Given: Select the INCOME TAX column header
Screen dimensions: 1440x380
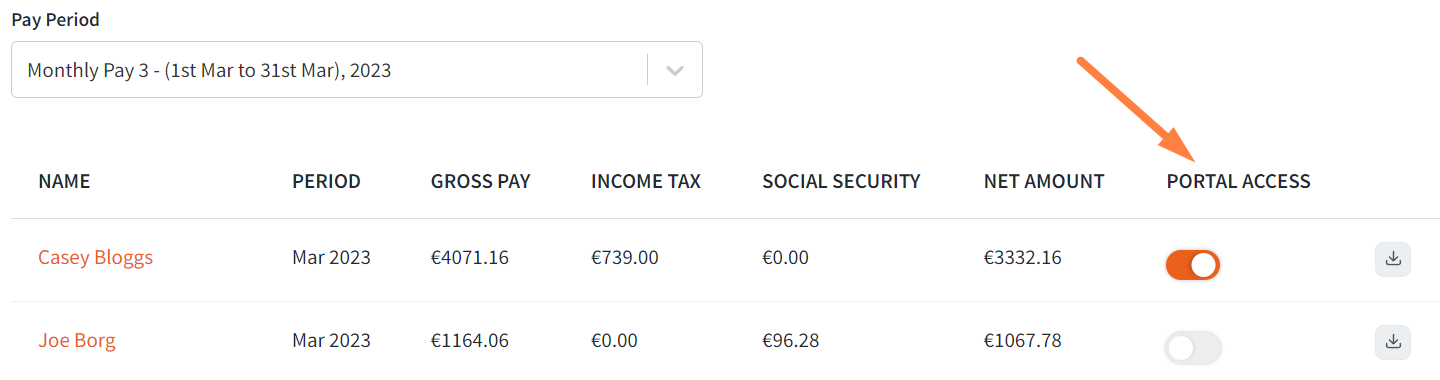Looking at the screenshot, I should (x=646, y=182).
